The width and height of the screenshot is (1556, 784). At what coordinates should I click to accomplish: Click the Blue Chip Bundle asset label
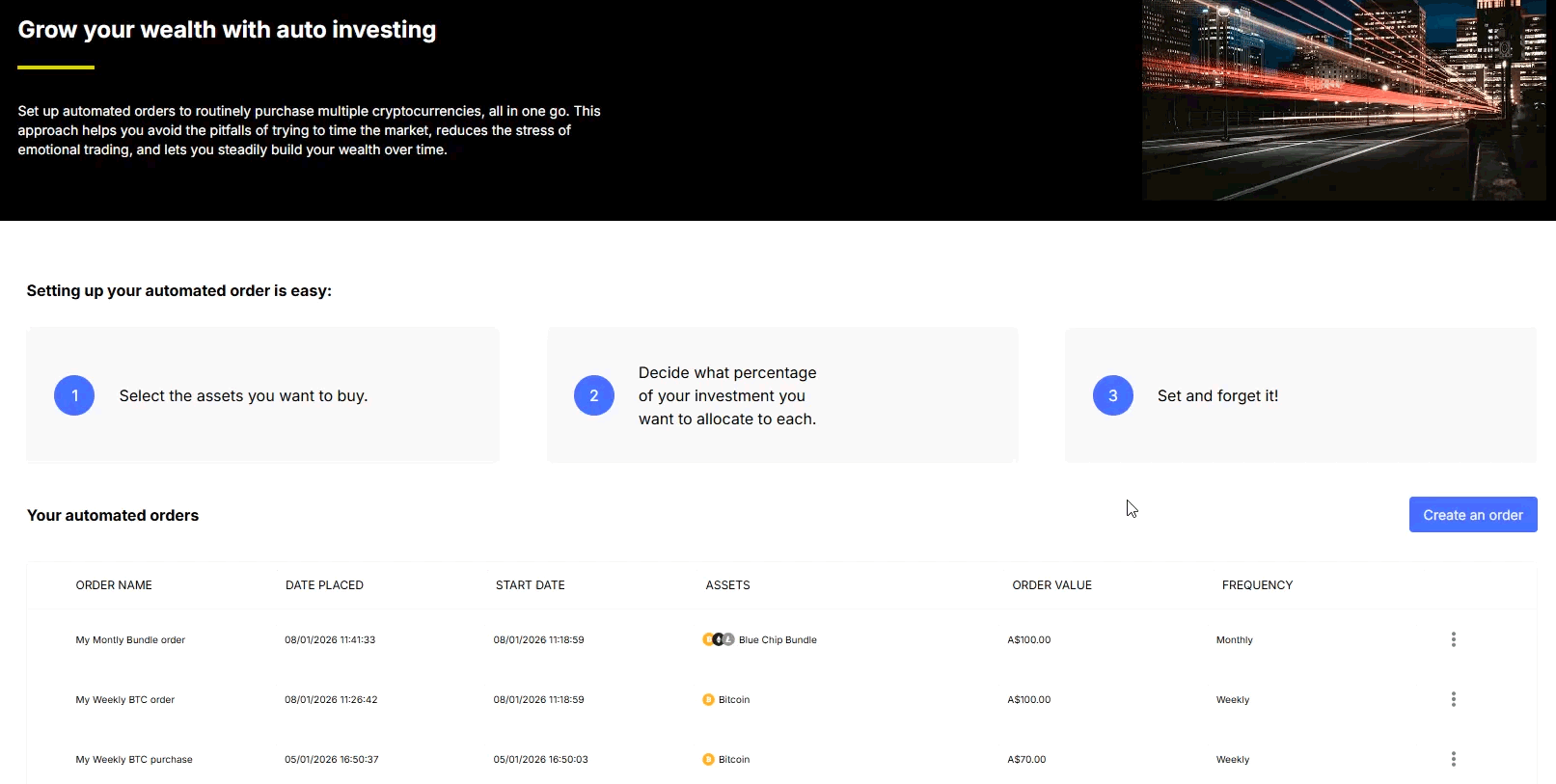click(x=778, y=640)
